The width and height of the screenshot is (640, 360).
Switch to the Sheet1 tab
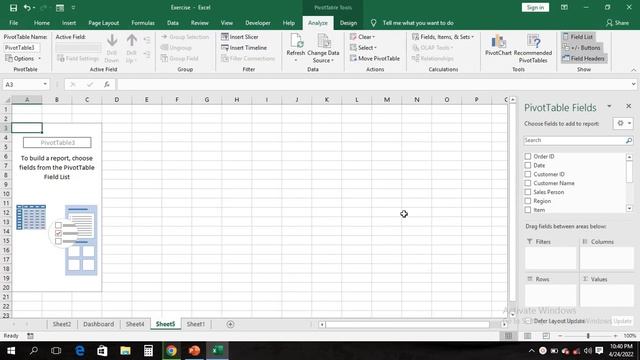pos(196,324)
